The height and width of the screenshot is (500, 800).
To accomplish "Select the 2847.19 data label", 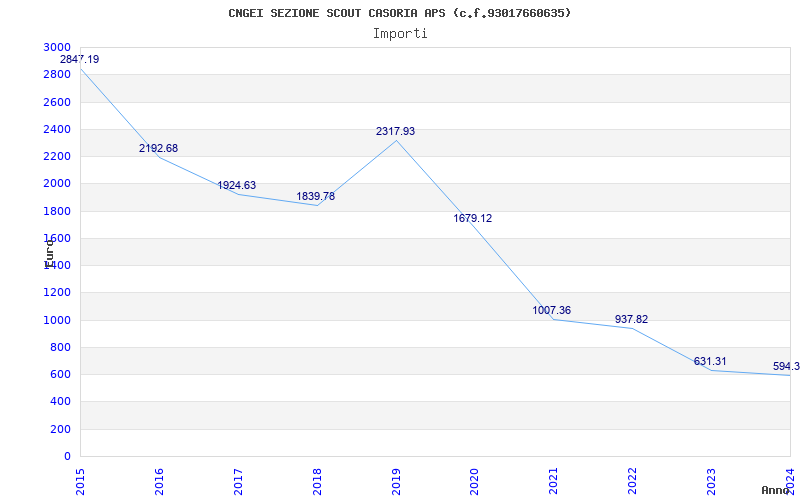I will coord(80,59).
